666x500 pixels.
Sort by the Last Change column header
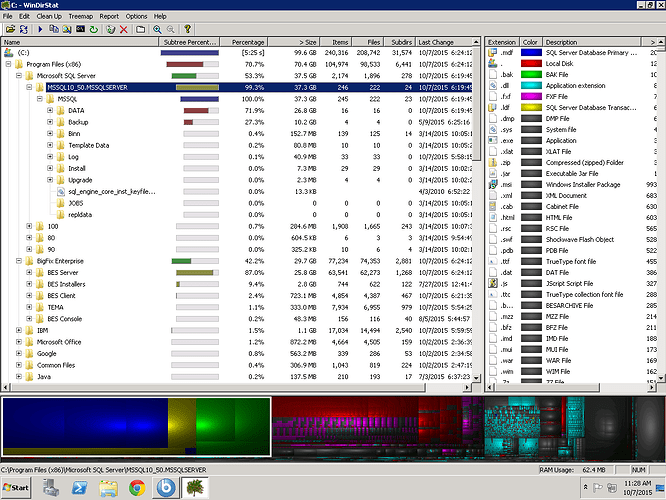click(x=443, y=42)
